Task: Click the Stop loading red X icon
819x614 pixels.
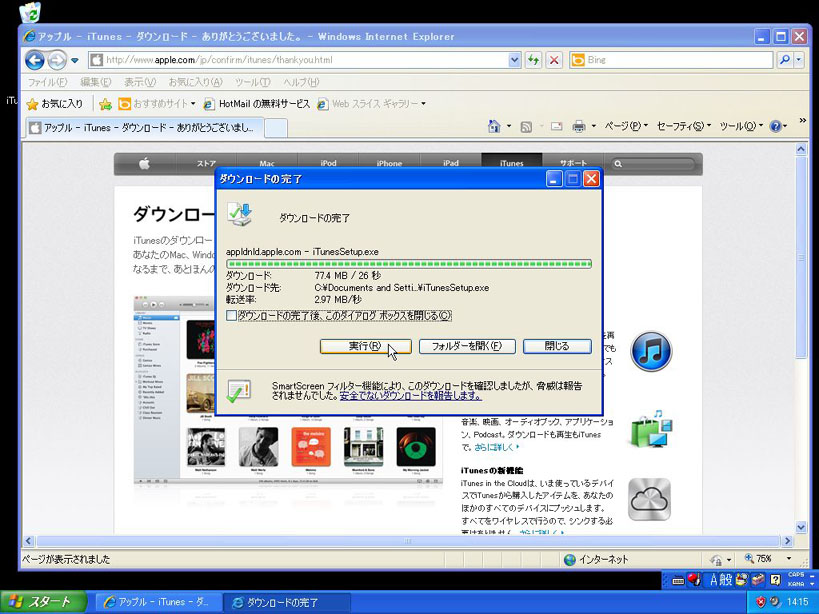Action: click(554, 60)
